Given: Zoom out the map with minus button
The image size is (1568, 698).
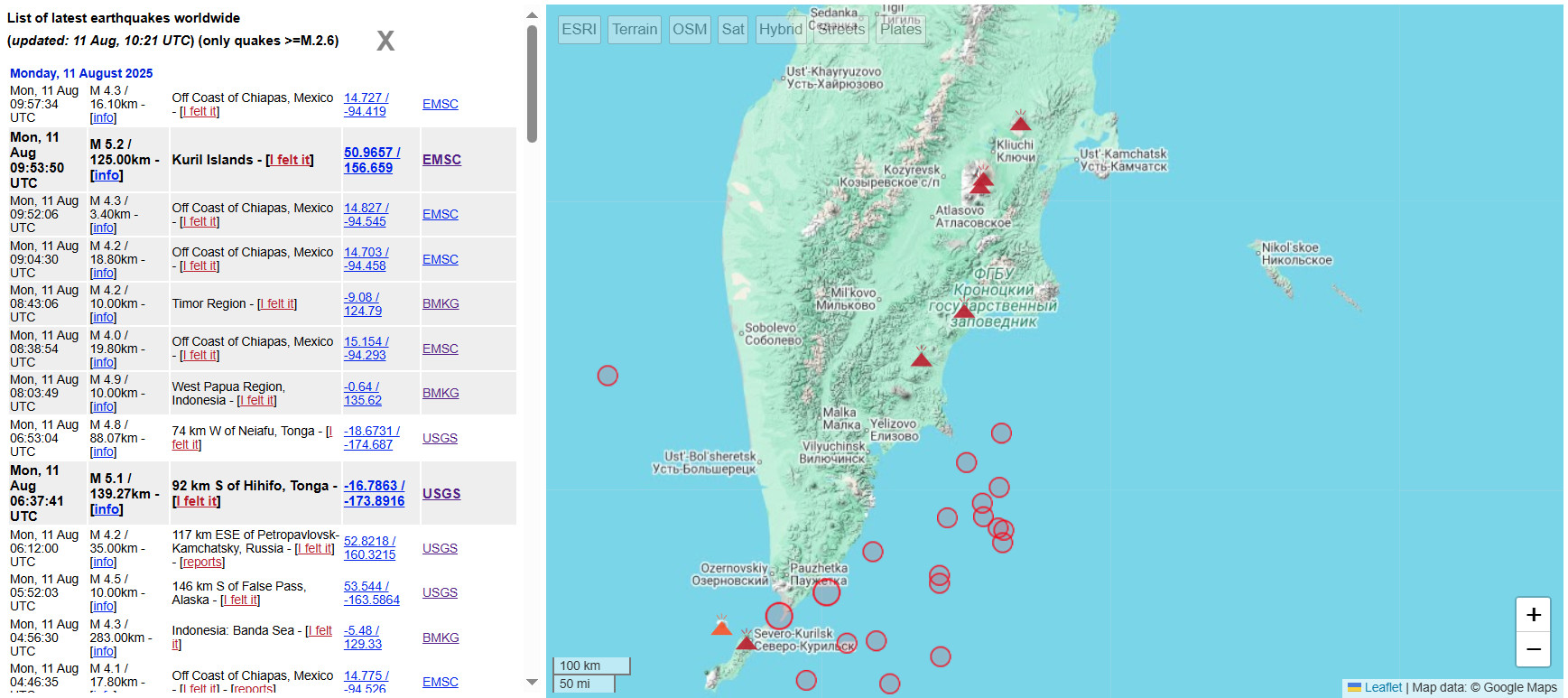Looking at the screenshot, I should point(1533,649).
